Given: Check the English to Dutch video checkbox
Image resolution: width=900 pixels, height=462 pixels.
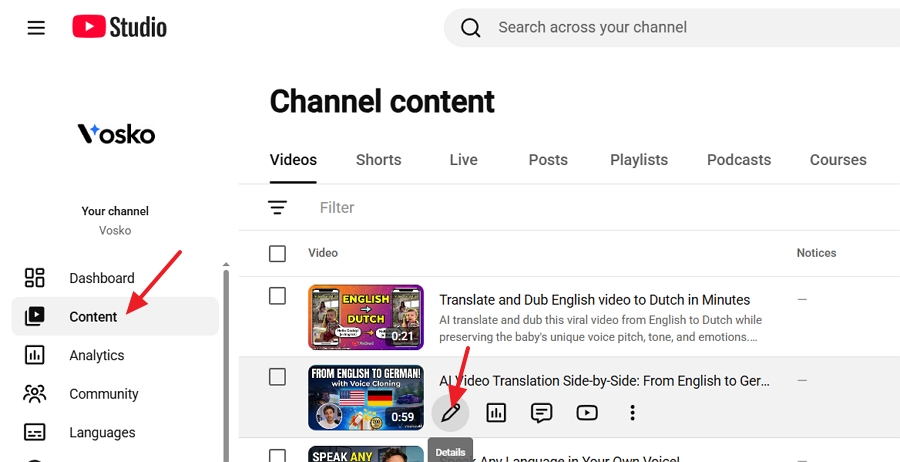Looking at the screenshot, I should [x=277, y=296].
